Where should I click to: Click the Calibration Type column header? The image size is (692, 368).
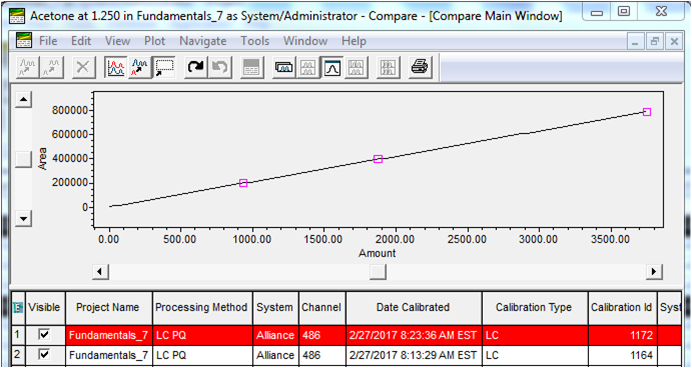535,308
